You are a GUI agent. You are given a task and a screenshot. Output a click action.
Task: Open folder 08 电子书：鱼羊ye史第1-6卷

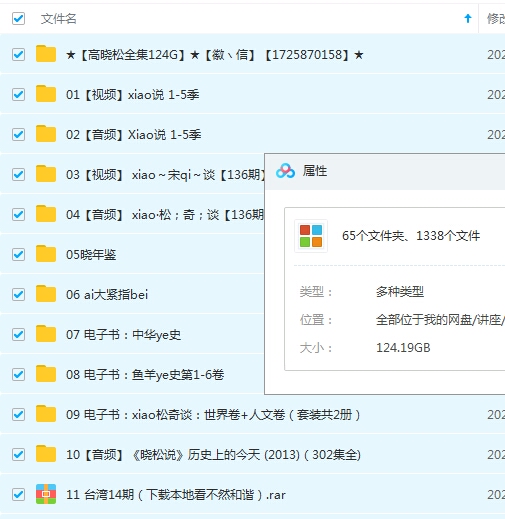145,375
